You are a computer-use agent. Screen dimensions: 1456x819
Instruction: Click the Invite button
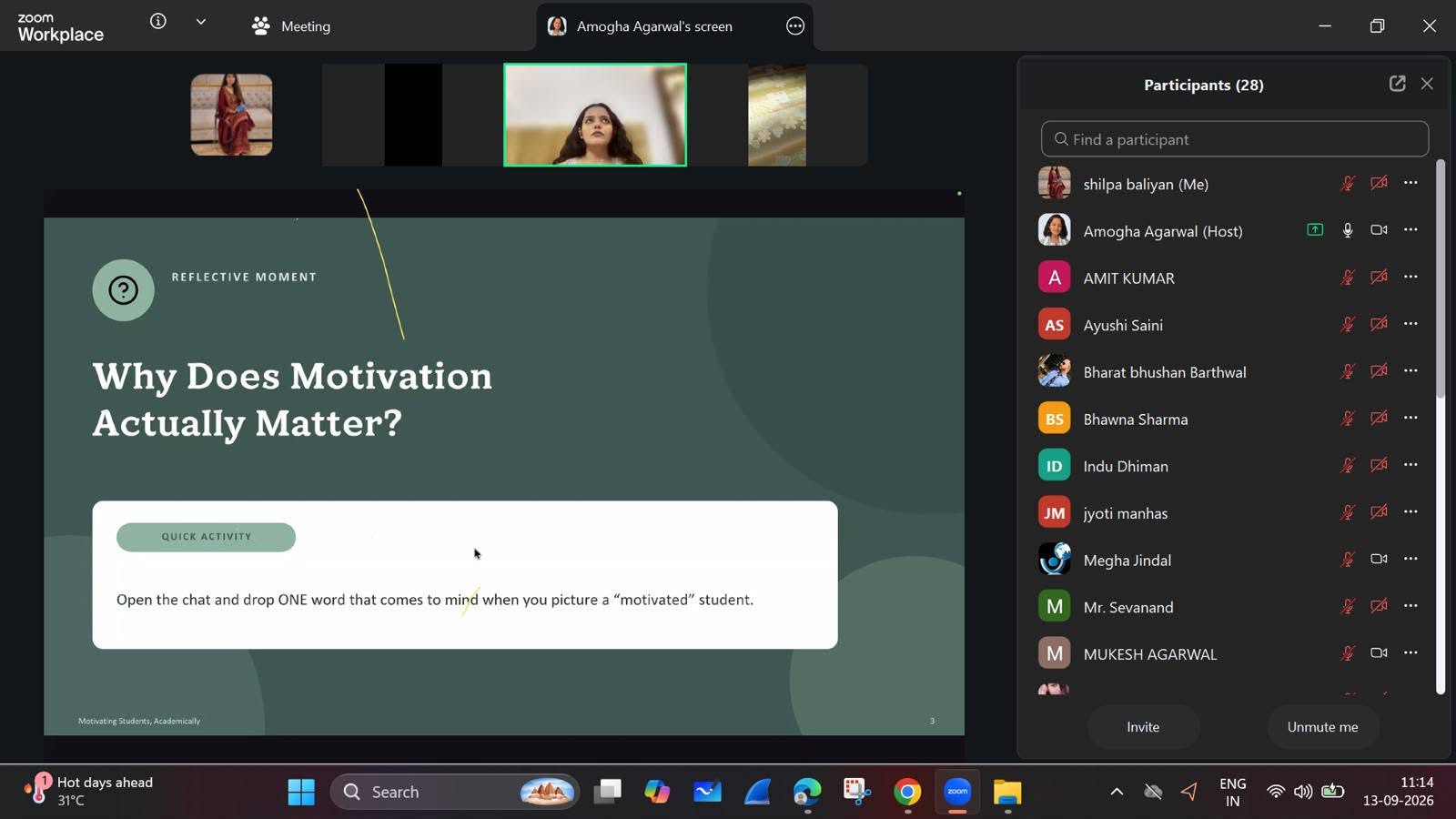pyautogui.click(x=1143, y=727)
